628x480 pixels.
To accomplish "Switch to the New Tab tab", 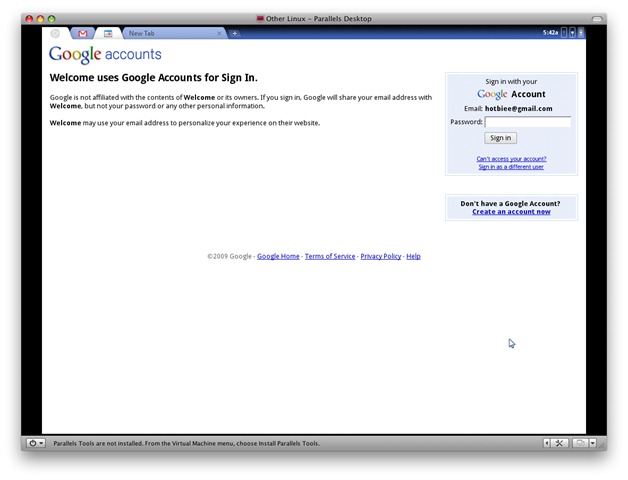I will click(x=170, y=33).
